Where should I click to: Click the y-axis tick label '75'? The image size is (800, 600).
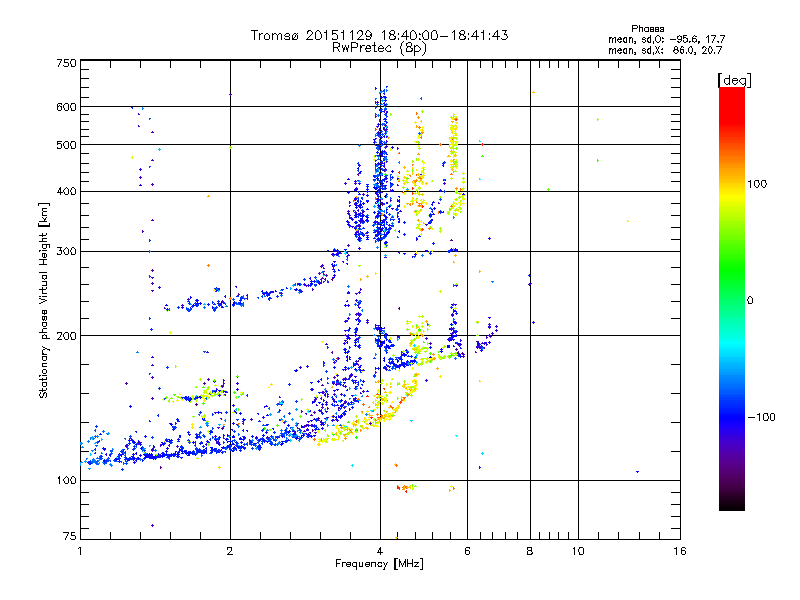(70, 536)
